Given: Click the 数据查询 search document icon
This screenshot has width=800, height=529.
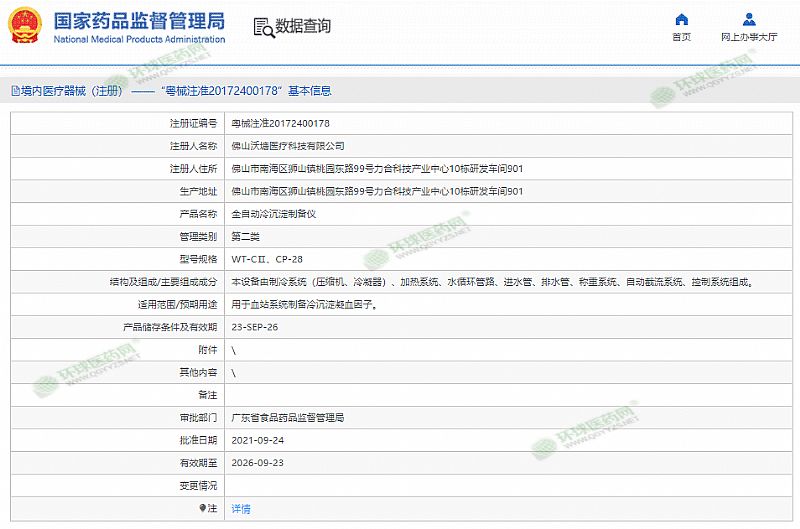Looking at the screenshot, I should click(x=261, y=27).
